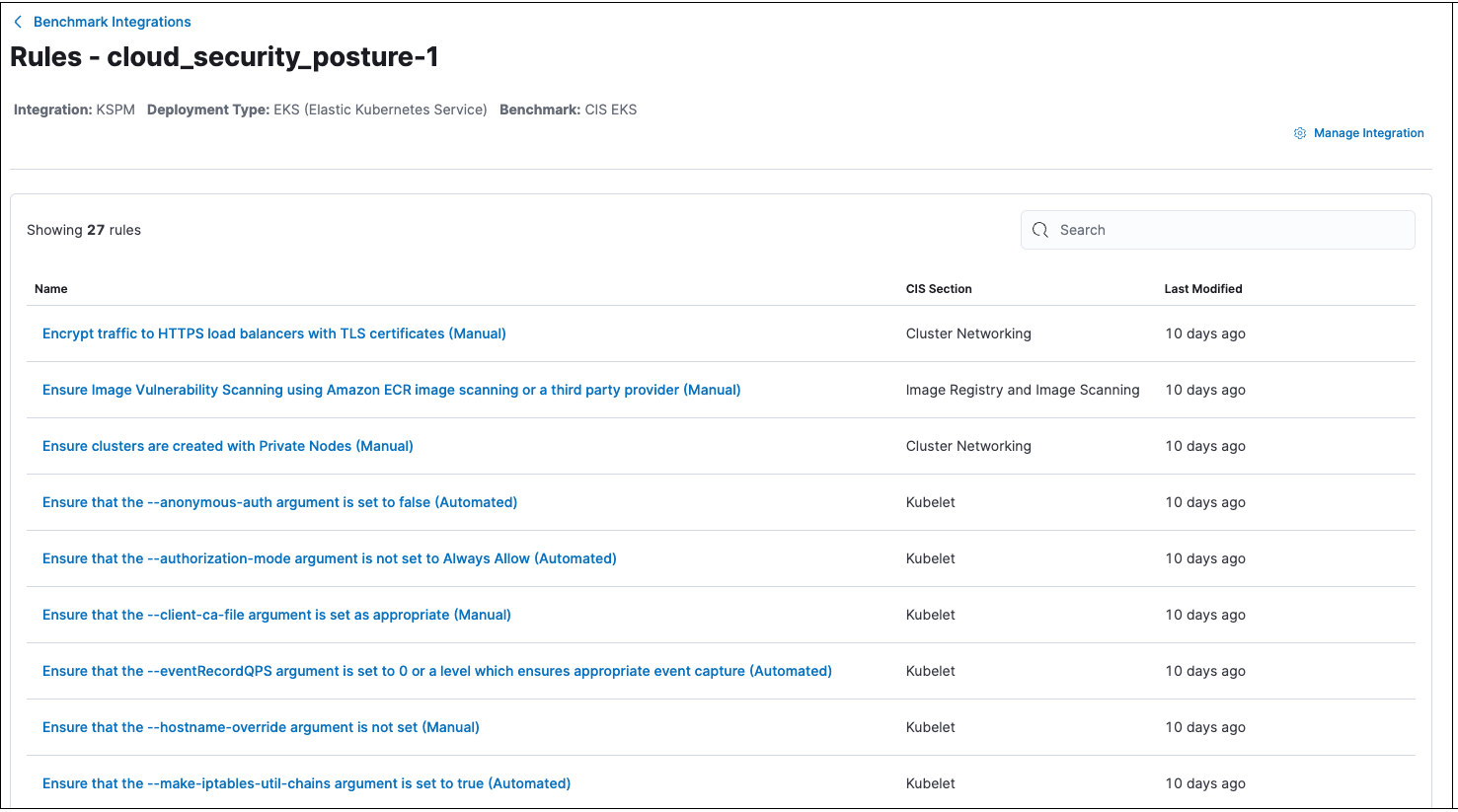Open the authorization-mode Always Allow rule

coord(329,558)
